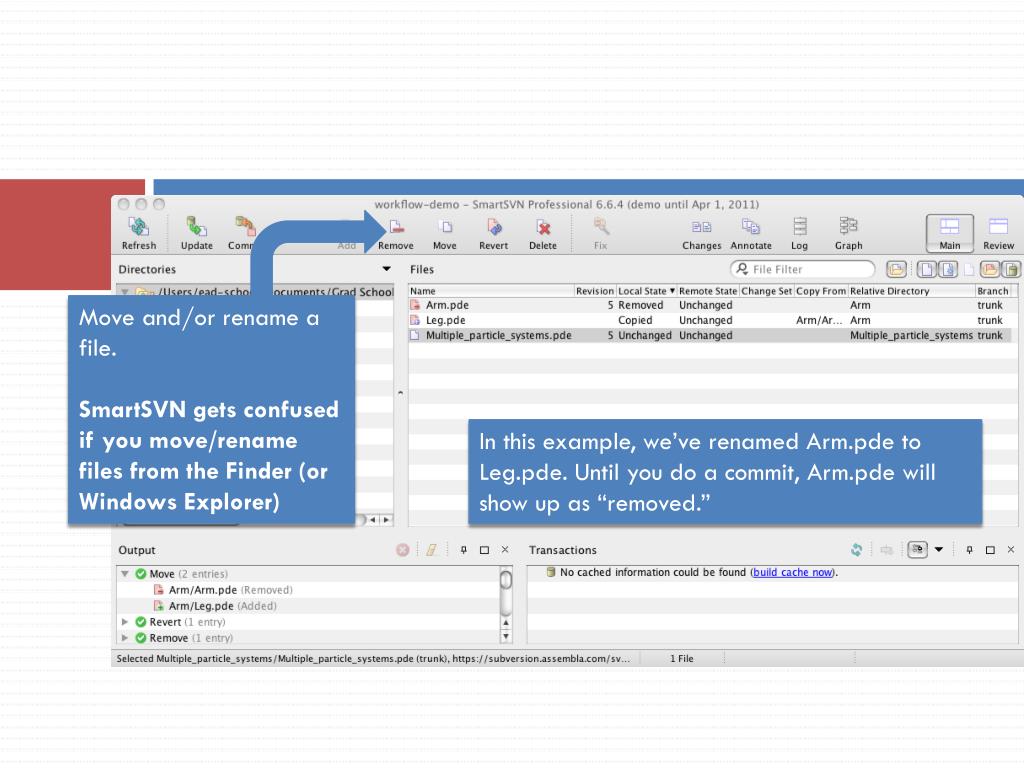This screenshot has width=1024, height=768.
Task: Click the Arm/Ar... Copy From cell
Action: coord(819,320)
